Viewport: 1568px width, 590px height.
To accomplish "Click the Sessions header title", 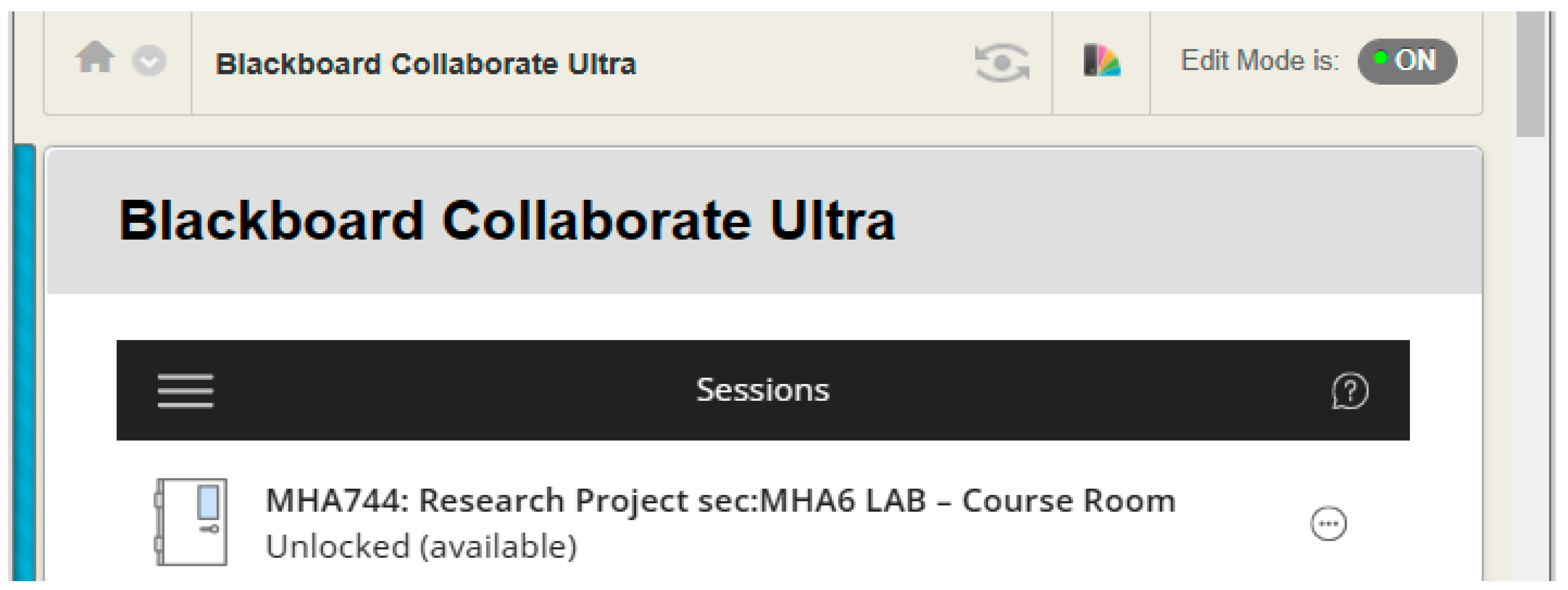I will pyautogui.click(x=762, y=390).
